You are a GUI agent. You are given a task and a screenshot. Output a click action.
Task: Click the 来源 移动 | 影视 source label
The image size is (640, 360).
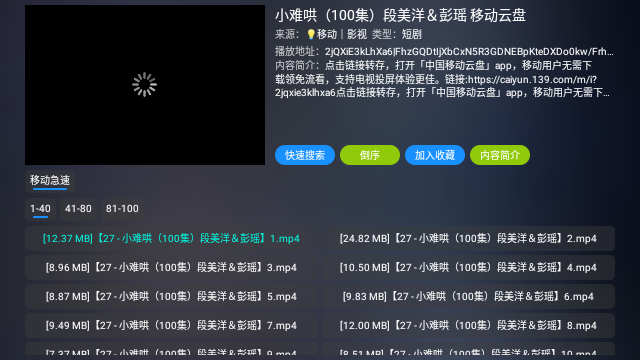321,34
